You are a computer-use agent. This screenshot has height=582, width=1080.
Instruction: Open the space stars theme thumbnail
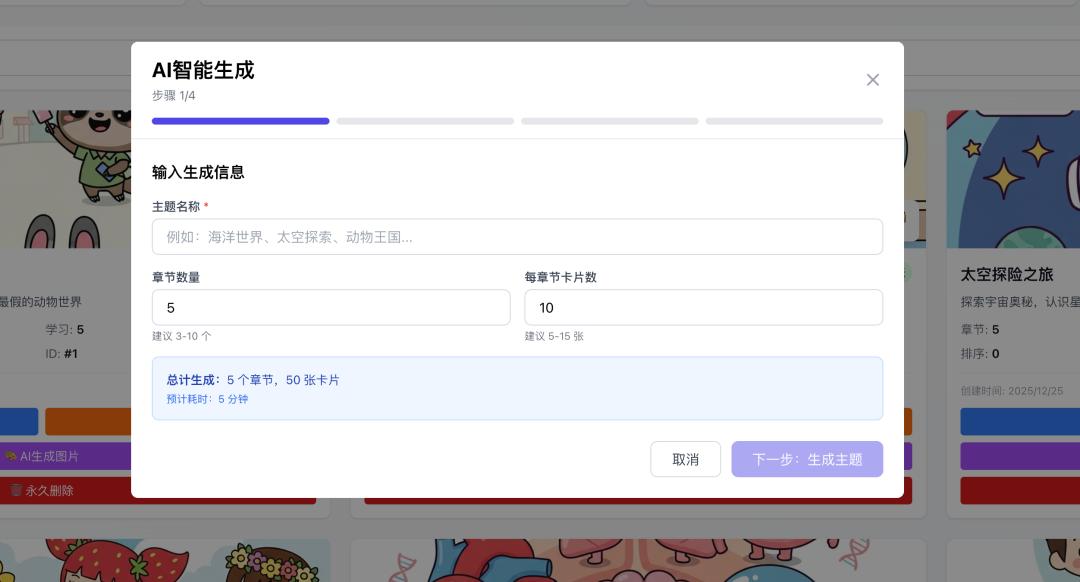[1013, 179]
